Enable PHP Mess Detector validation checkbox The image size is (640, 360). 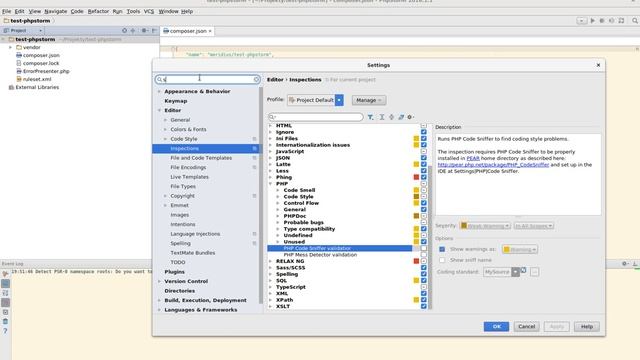tap(424, 255)
